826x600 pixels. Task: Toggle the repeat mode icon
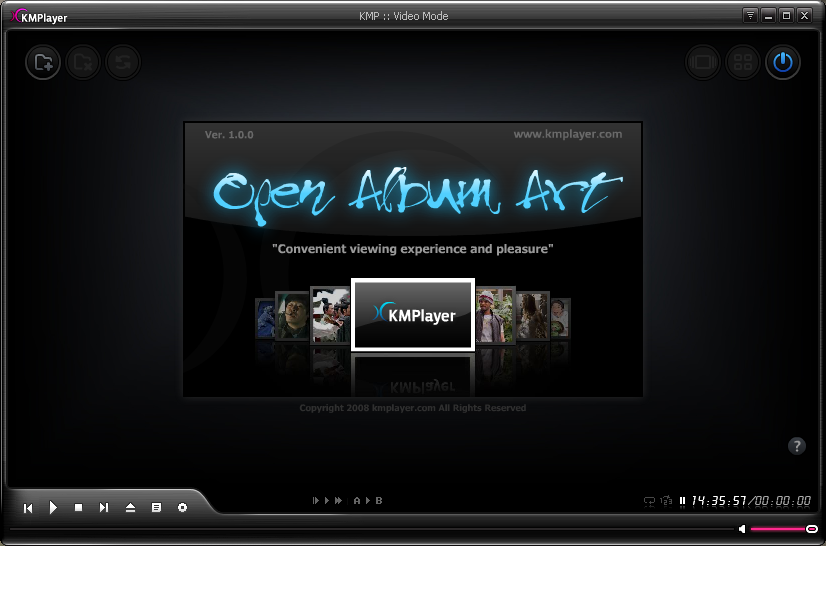point(650,501)
